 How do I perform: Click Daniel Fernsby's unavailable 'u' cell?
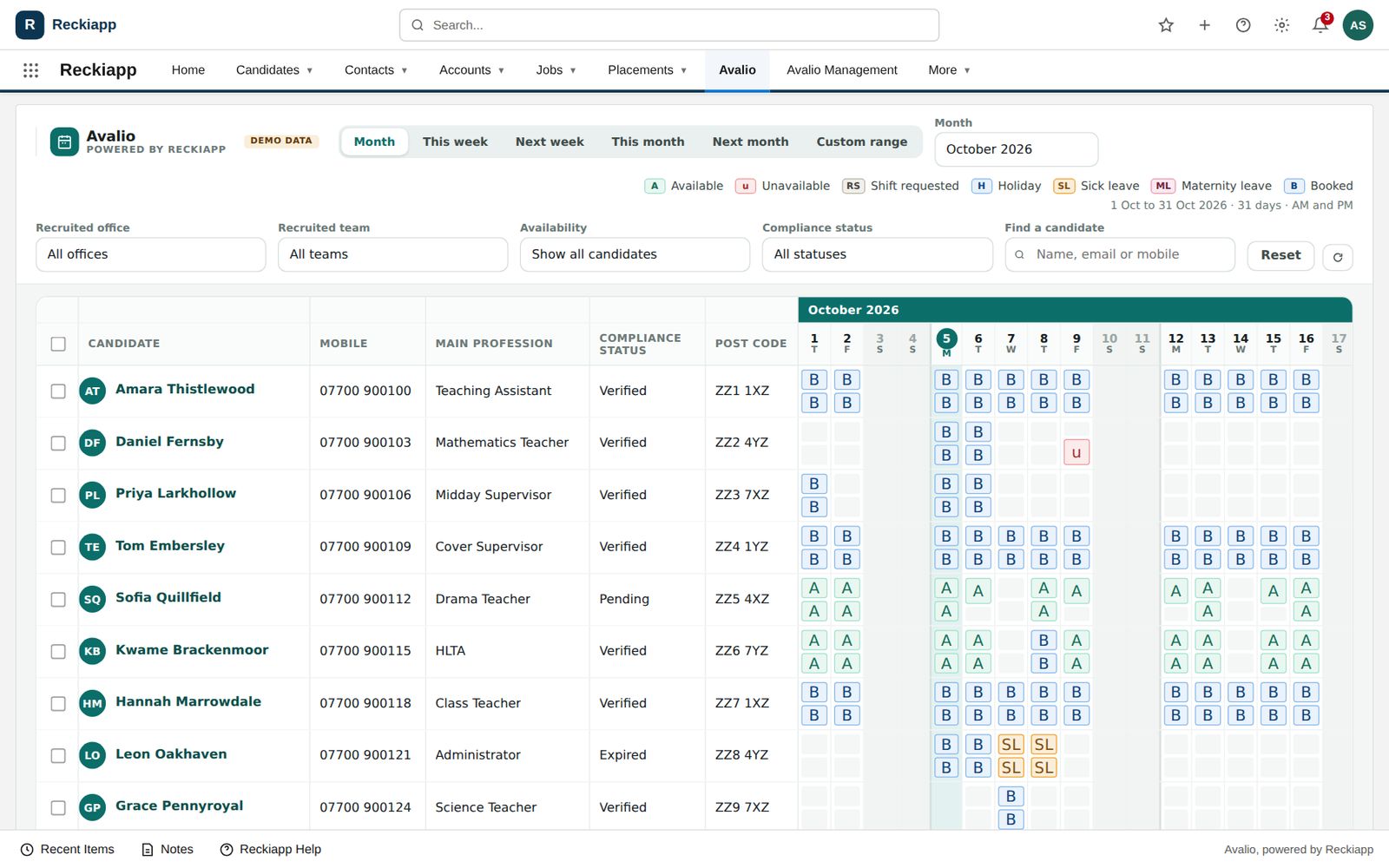1076,452
